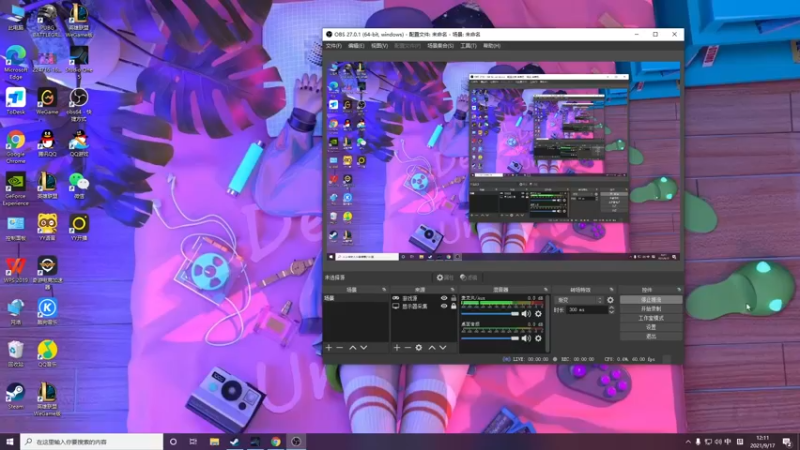The height and width of the screenshot is (450, 800).
Task: Decrease transition duration with the down stepper
Action: click(x=611, y=312)
